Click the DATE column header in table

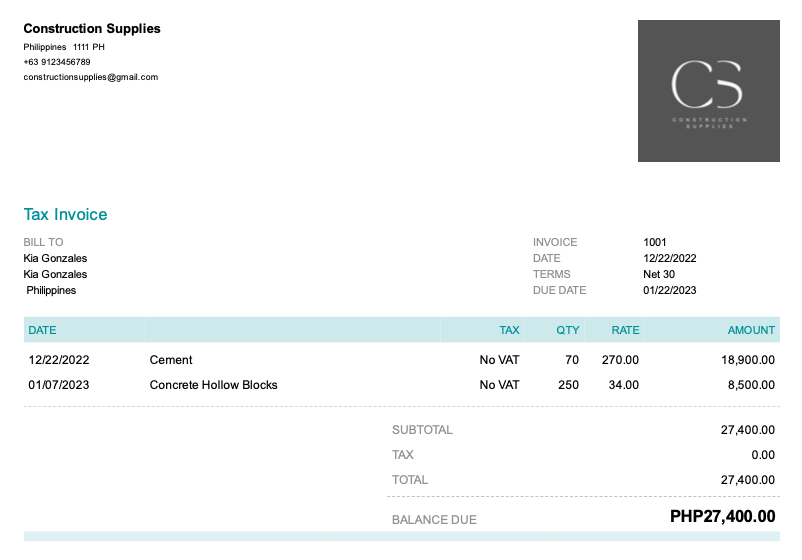tap(42, 330)
